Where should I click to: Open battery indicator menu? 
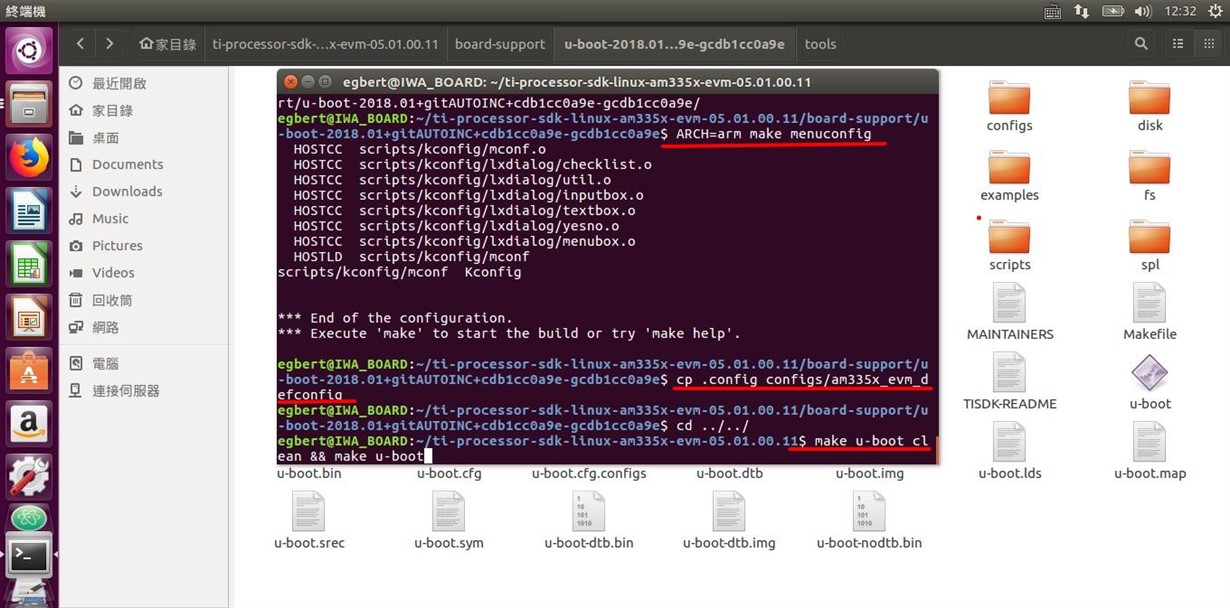(x=1113, y=11)
